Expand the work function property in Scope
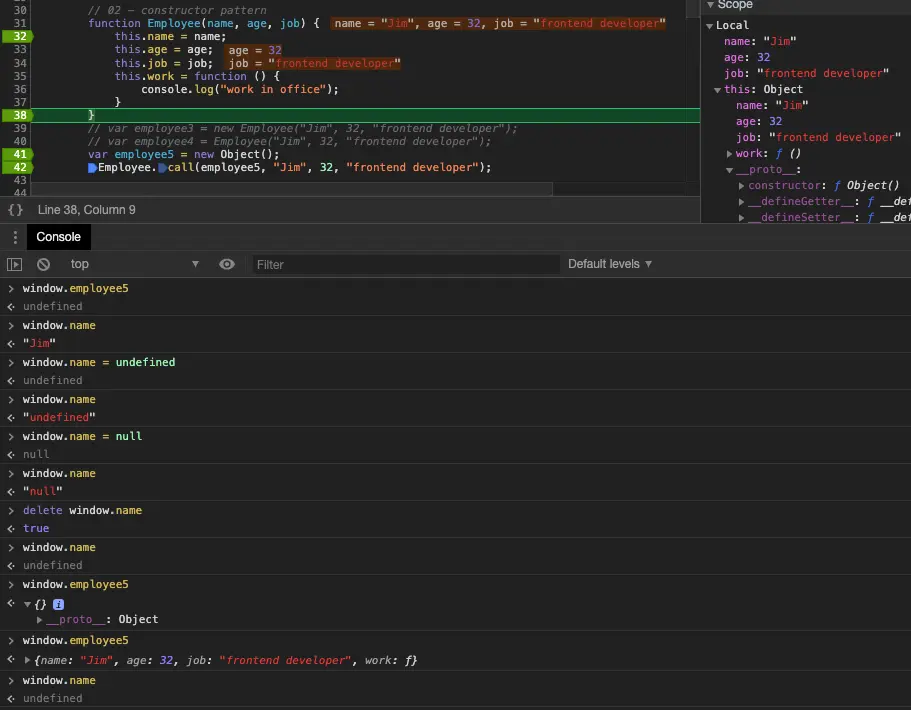This screenshot has height=710, width=911. tap(729, 154)
